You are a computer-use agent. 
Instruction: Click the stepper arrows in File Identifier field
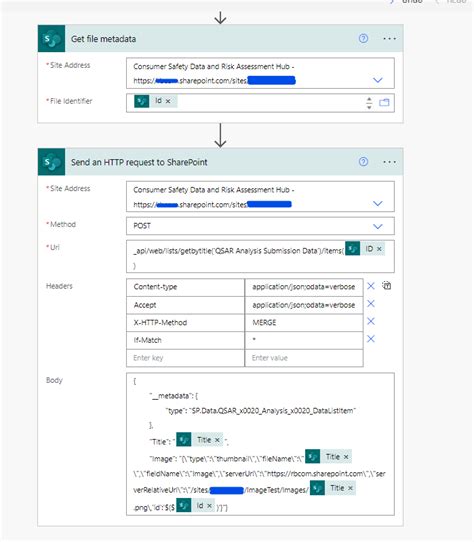click(x=369, y=103)
